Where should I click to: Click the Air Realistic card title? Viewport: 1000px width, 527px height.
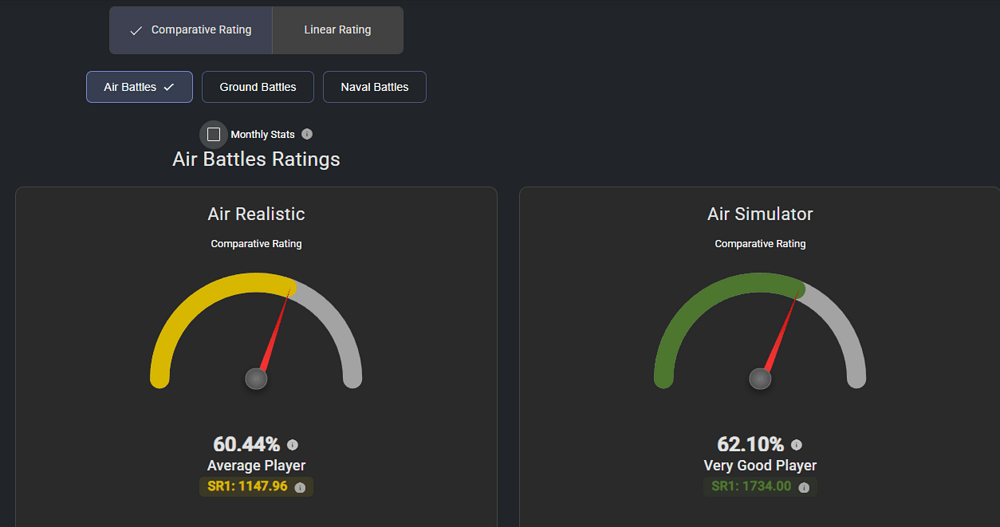coord(256,214)
